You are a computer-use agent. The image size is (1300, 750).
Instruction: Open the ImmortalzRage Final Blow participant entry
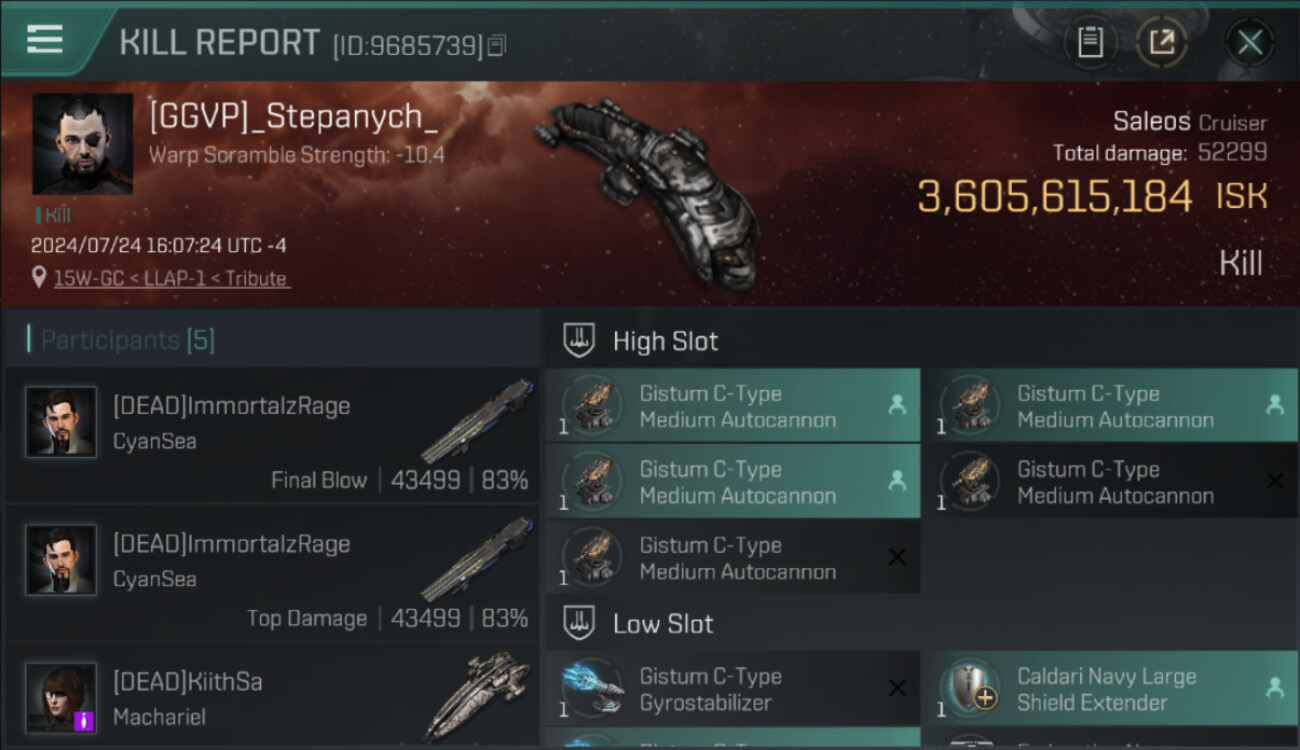(272, 435)
